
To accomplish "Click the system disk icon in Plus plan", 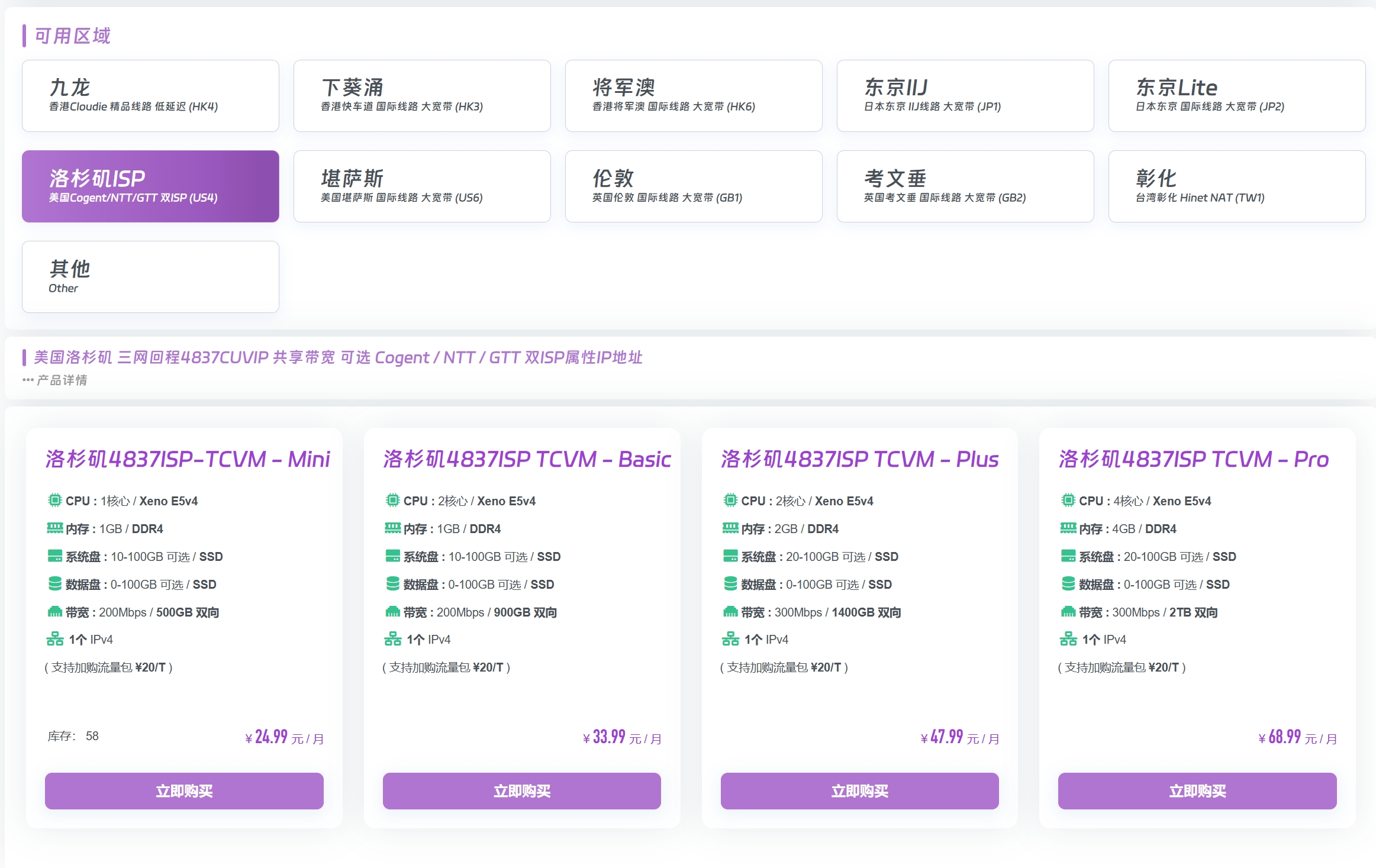I will 730,556.
